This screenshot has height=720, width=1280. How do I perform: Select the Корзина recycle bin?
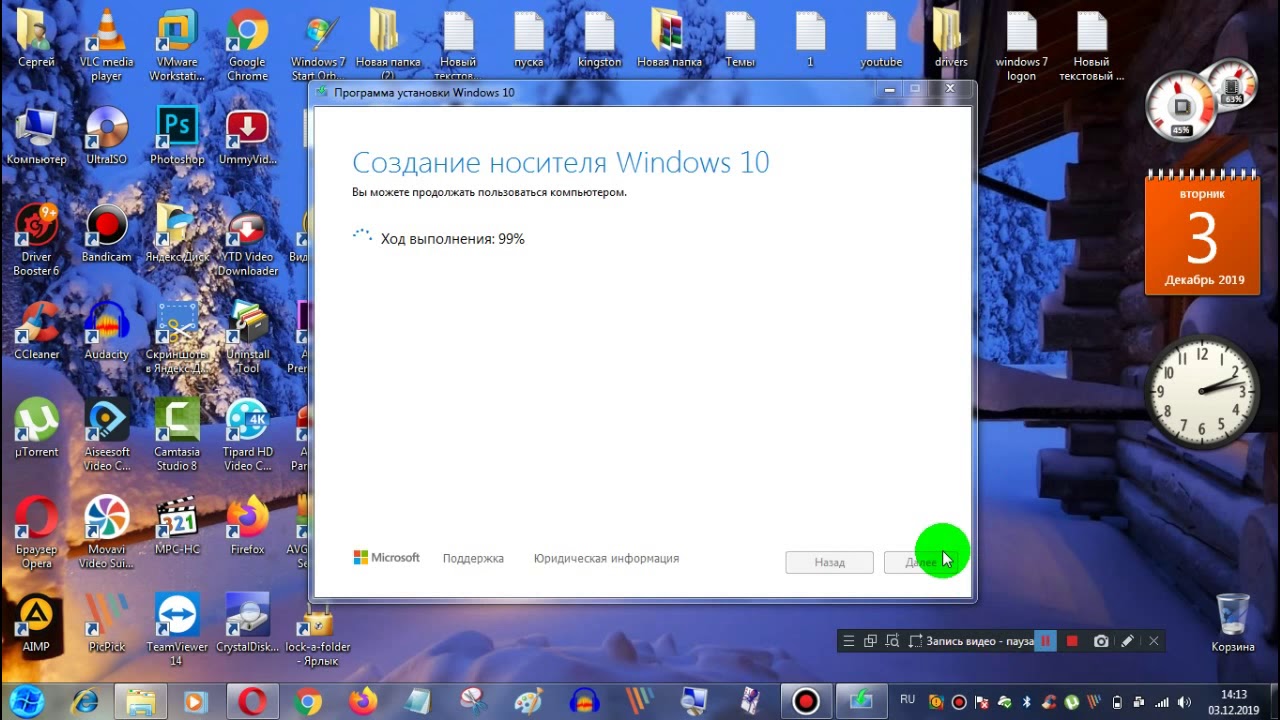[x=1232, y=622]
